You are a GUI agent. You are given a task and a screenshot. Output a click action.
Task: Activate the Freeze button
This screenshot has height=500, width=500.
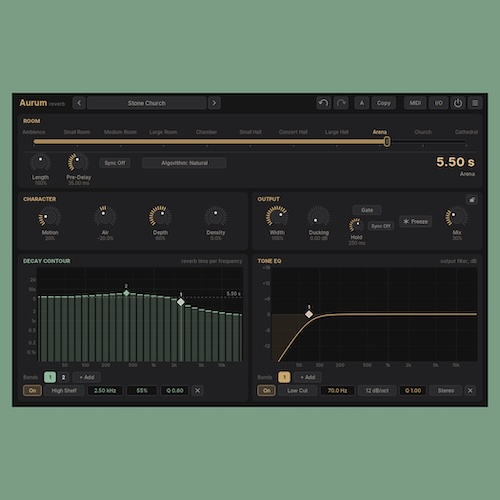[x=415, y=221]
